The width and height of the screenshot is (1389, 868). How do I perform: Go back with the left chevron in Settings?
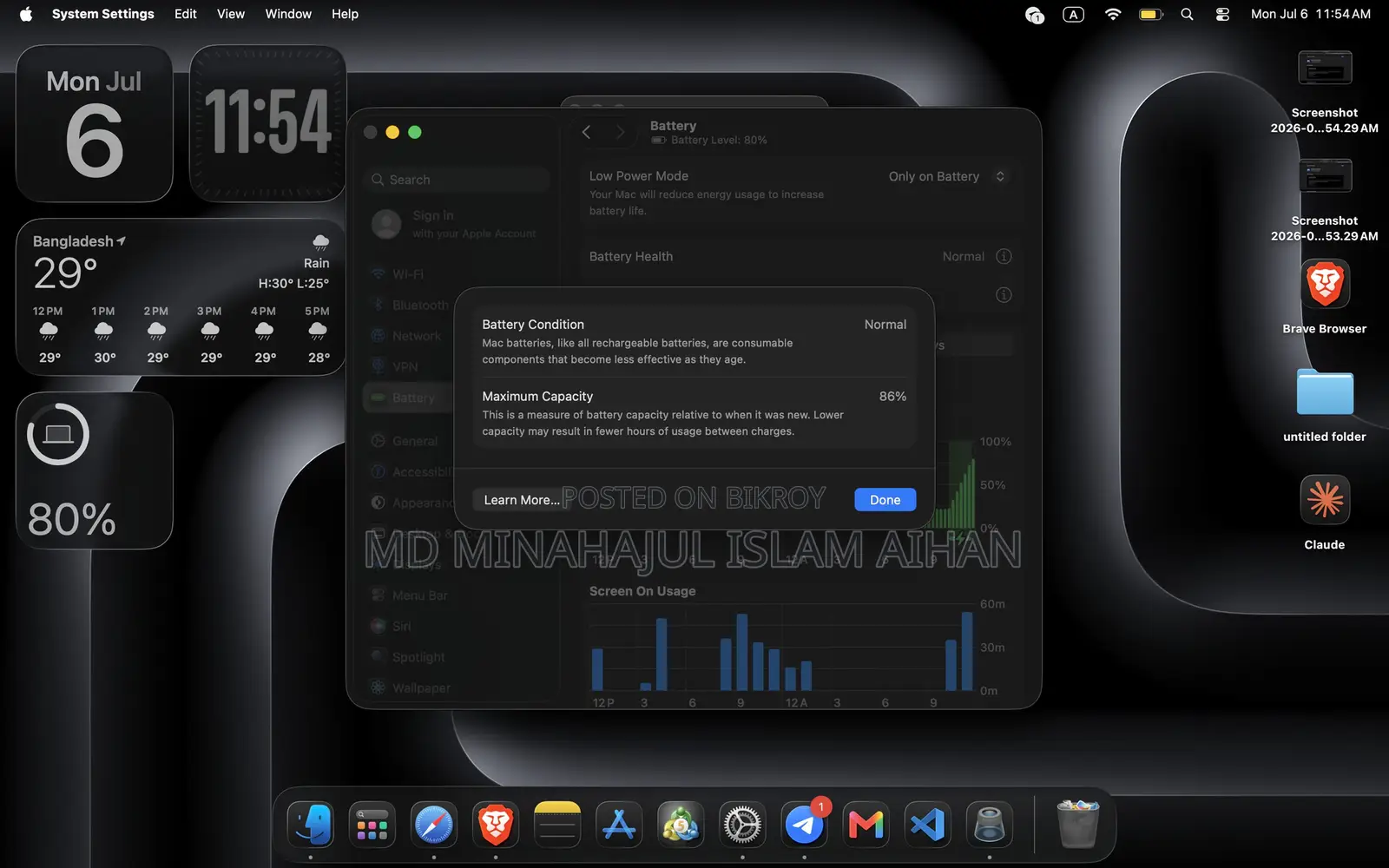pyautogui.click(x=586, y=132)
